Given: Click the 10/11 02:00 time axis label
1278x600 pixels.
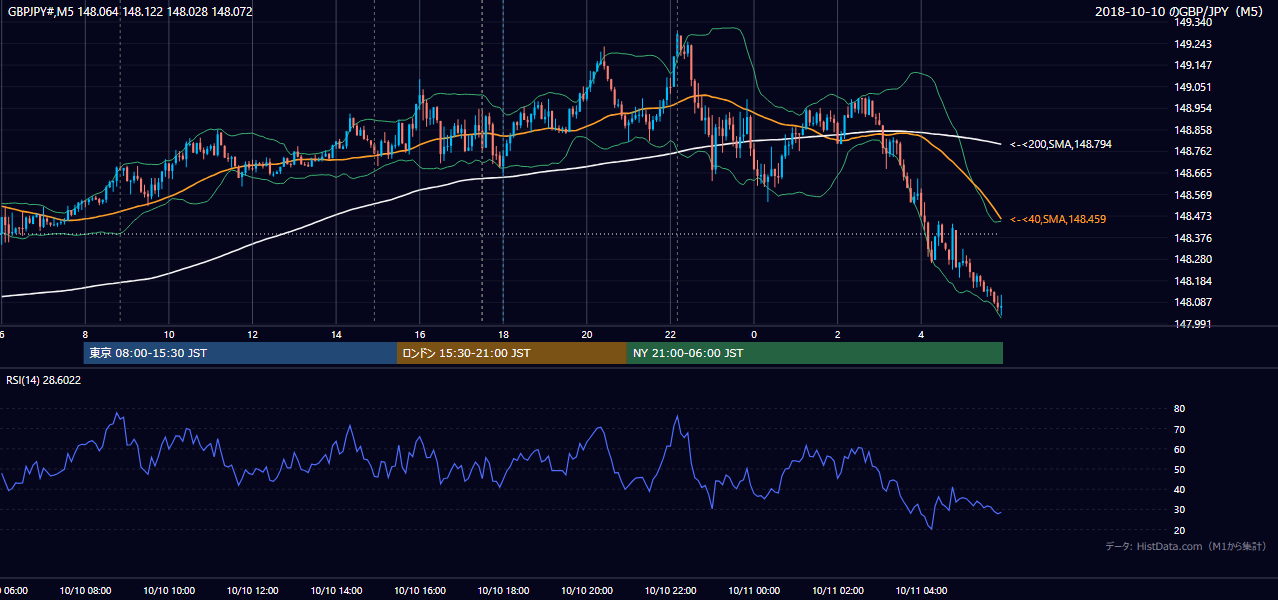Looking at the screenshot, I should click(x=838, y=591).
